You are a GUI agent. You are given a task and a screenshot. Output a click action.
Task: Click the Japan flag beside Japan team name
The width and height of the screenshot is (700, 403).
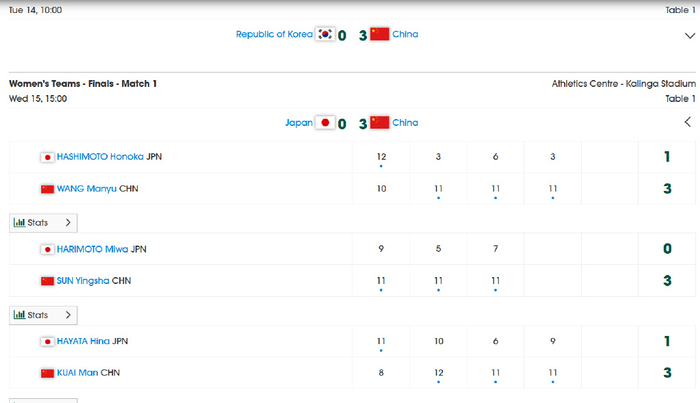[x=325, y=122]
